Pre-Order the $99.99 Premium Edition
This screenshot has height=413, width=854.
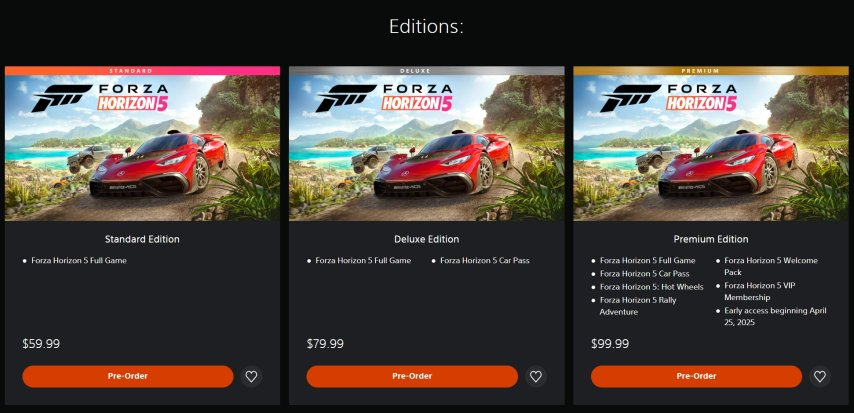tap(697, 376)
